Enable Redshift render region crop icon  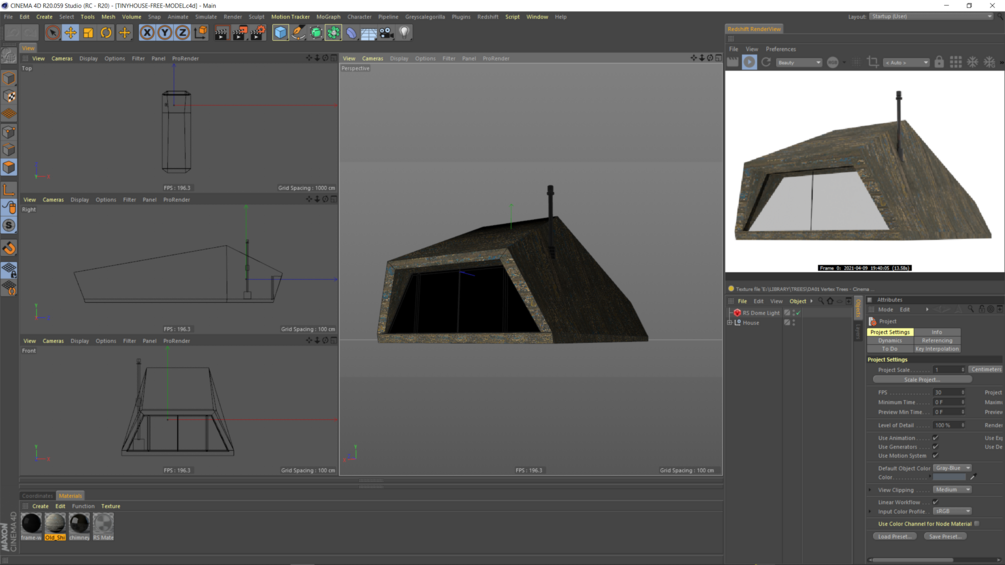[x=872, y=62]
